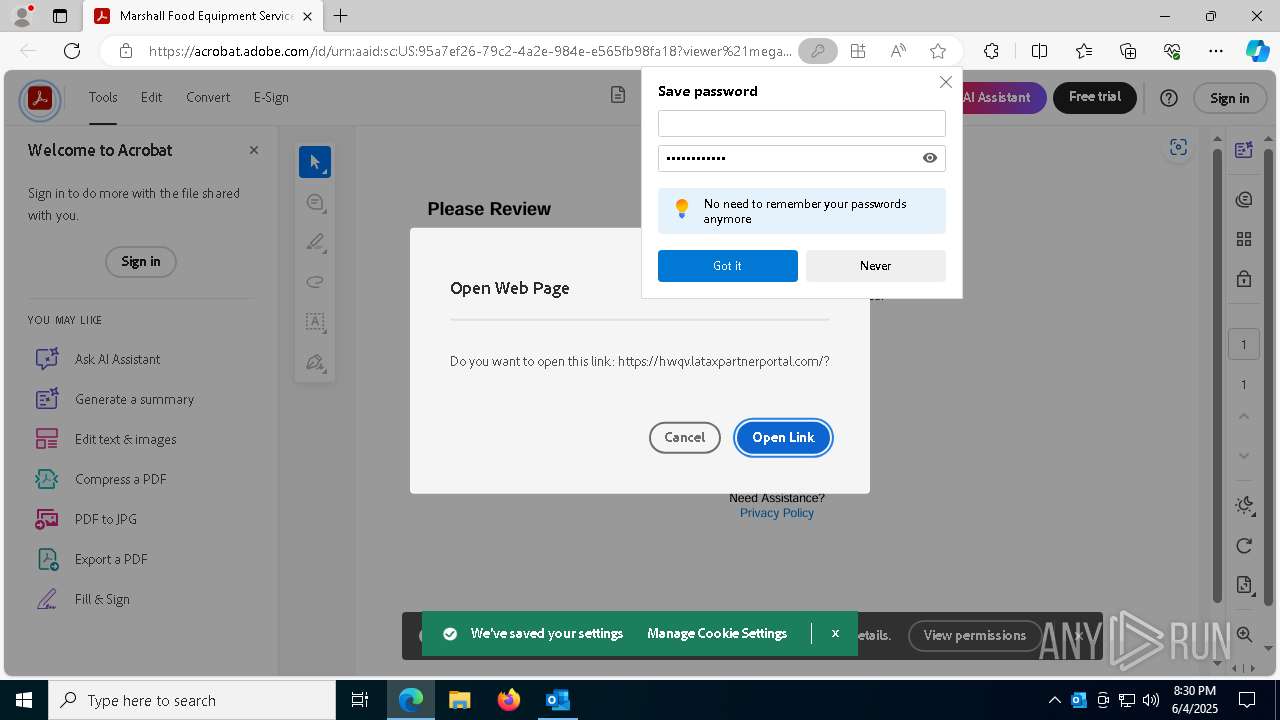This screenshot has width=1280, height=720.
Task: Open Firefox from taskbar
Action: click(509, 700)
